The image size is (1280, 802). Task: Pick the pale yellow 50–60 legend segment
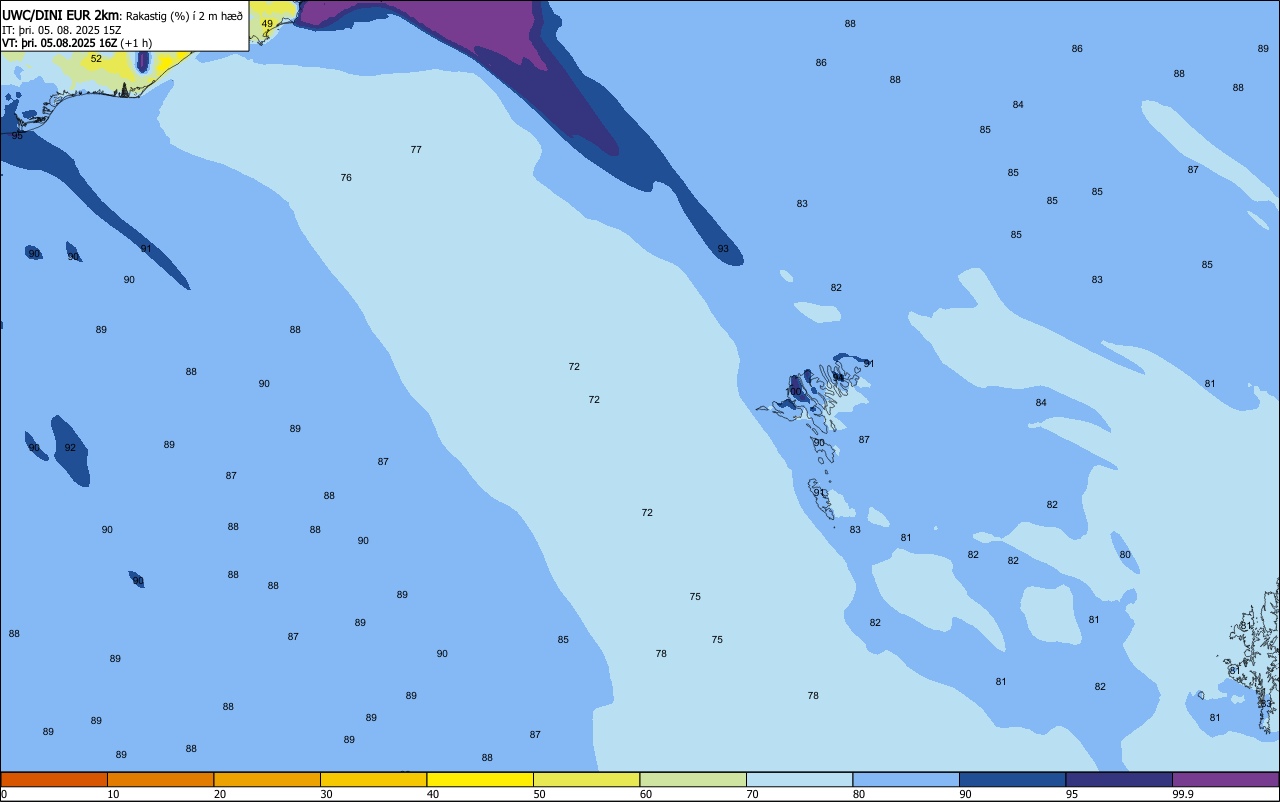pos(586,779)
